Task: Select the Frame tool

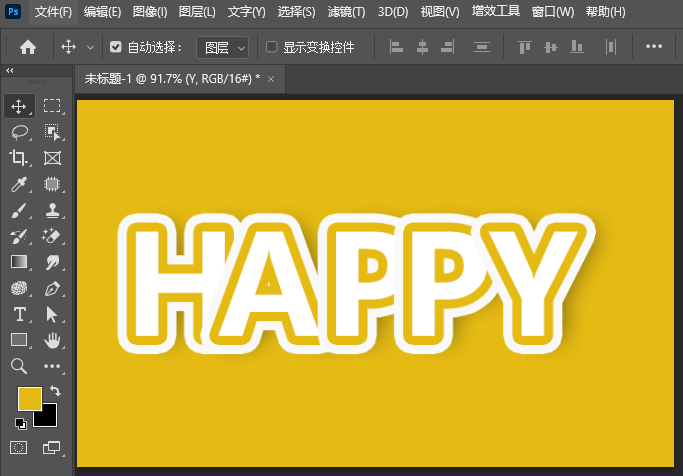Action: 52,158
